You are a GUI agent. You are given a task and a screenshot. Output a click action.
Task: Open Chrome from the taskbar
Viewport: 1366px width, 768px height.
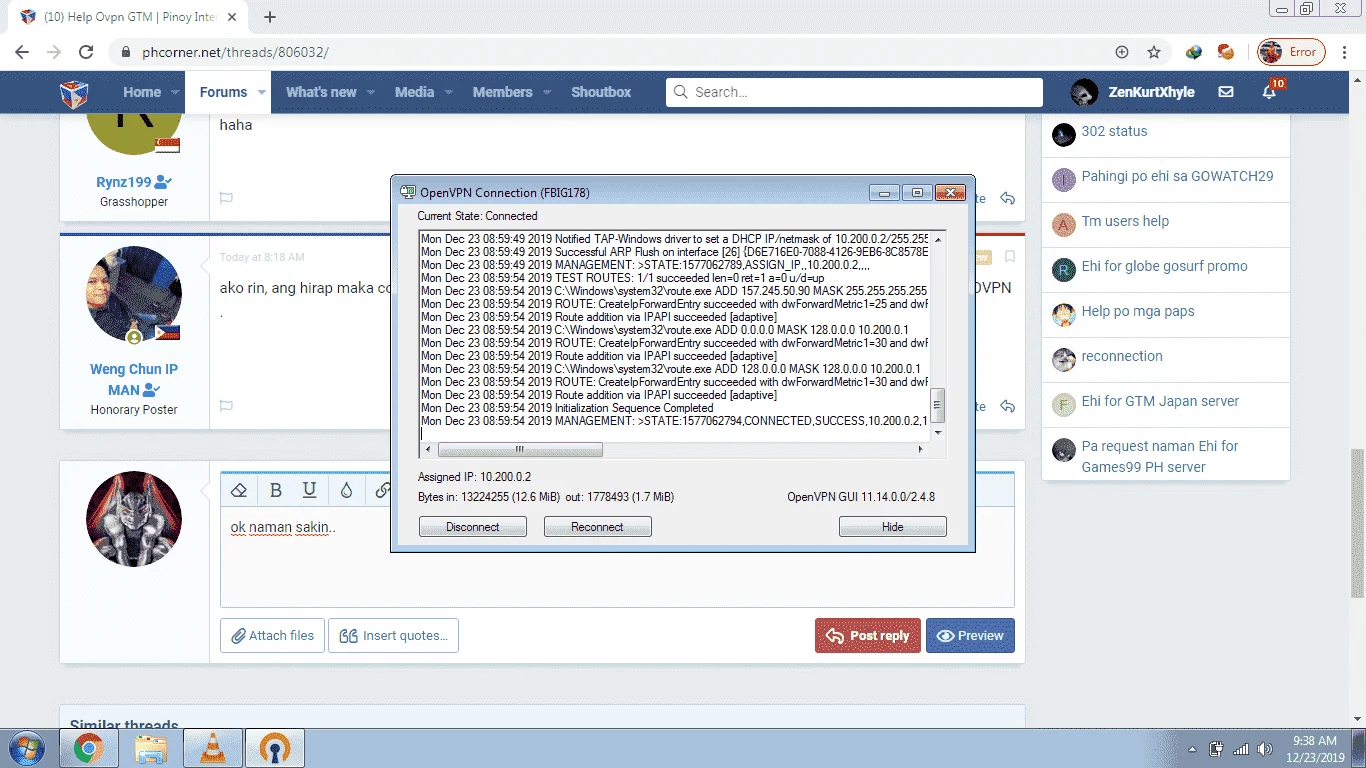pyautogui.click(x=89, y=748)
